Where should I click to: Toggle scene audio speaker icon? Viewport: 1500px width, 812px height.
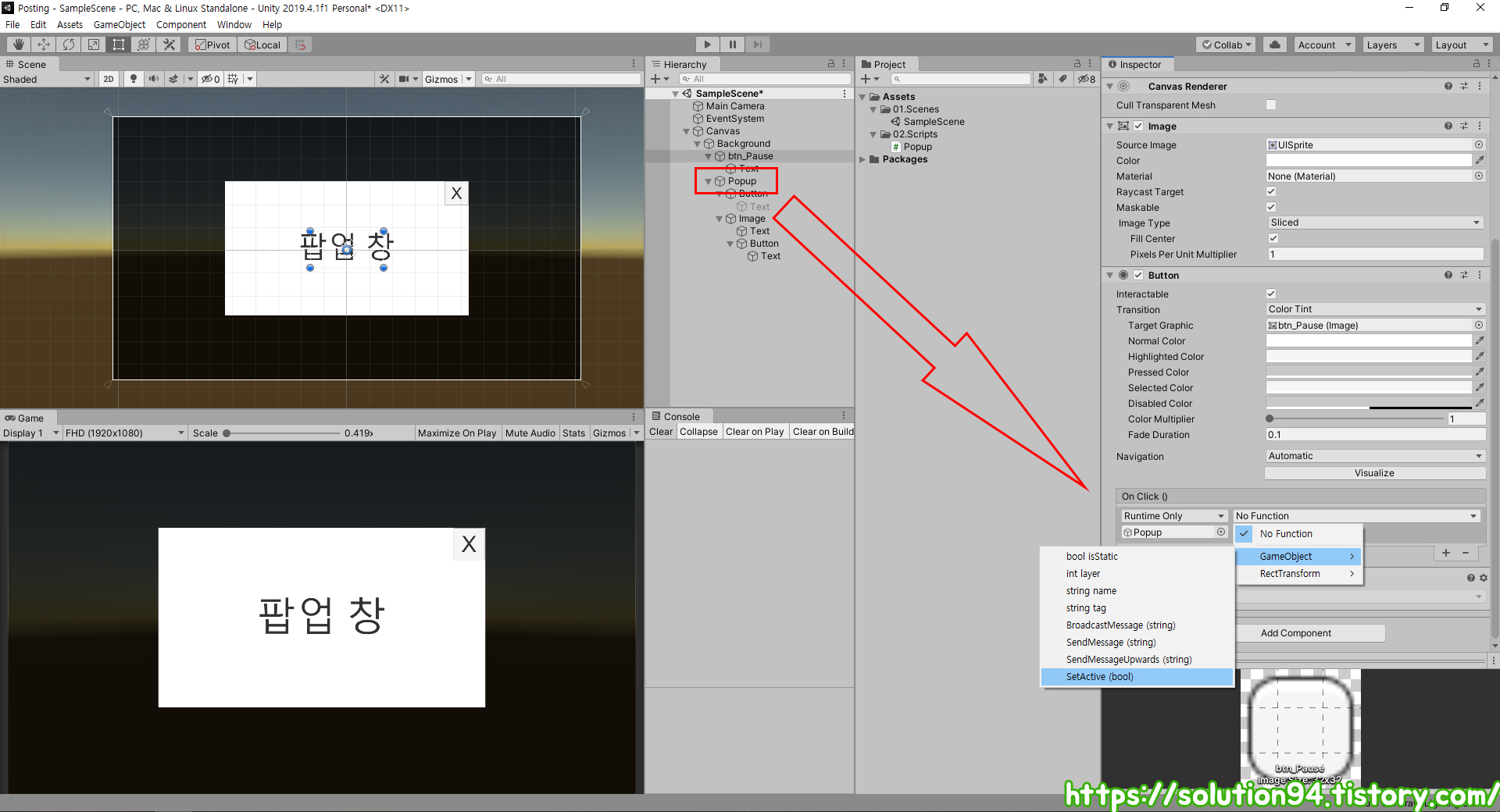[154, 79]
